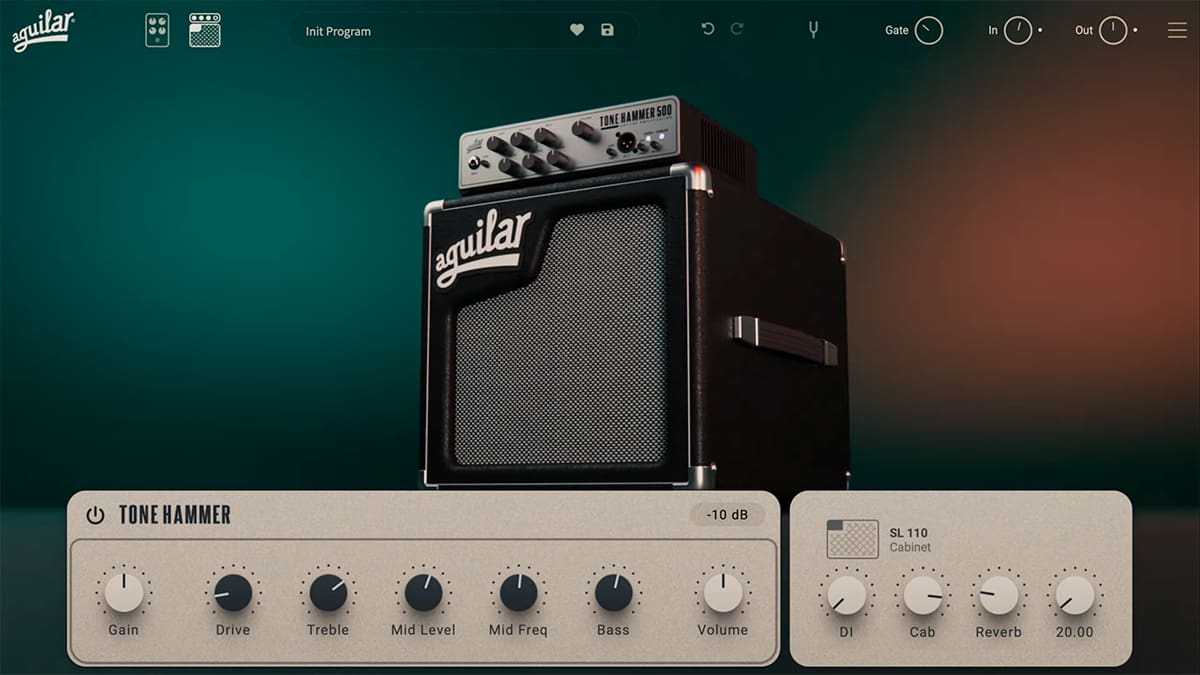This screenshot has height=675, width=1200.
Task: Toggle the Tone Hammer power button
Action: pyautogui.click(x=95, y=516)
